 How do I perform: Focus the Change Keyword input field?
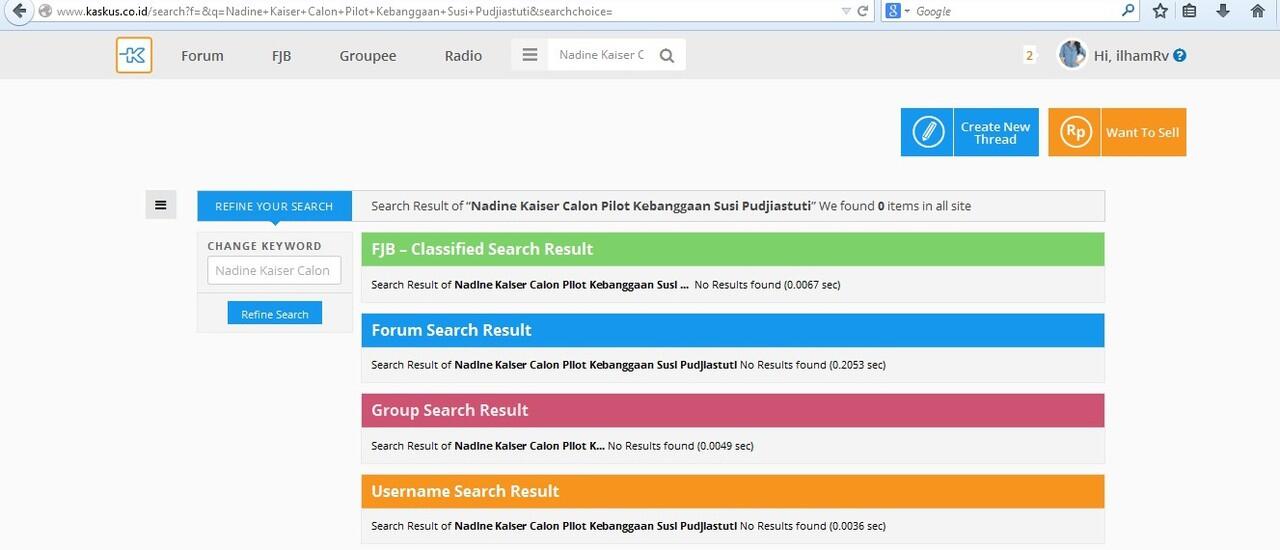click(274, 270)
